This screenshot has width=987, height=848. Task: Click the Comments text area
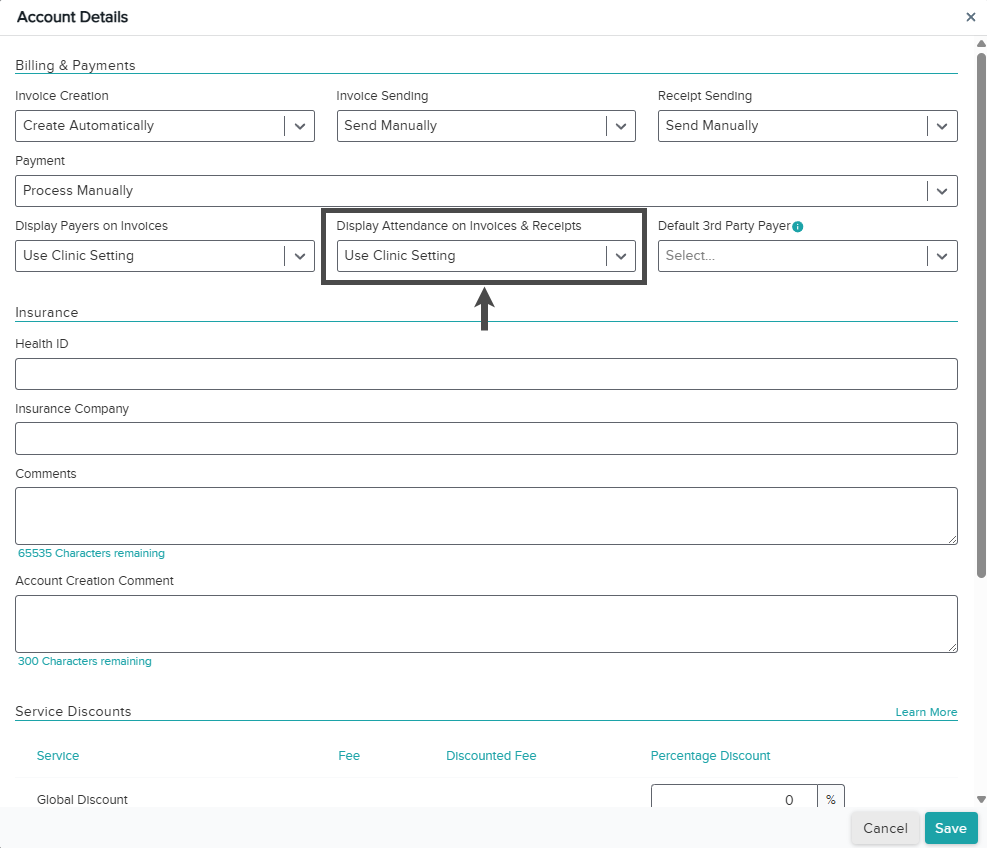coord(486,516)
